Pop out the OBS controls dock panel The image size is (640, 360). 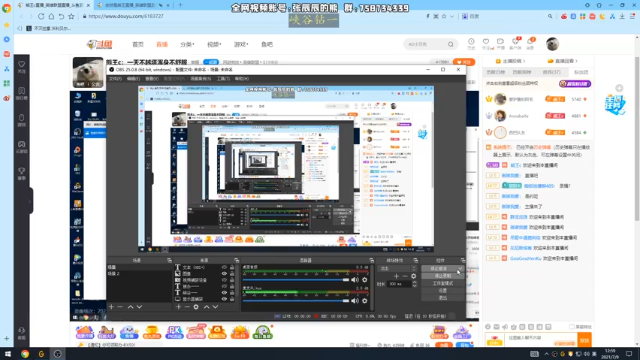click(462, 260)
